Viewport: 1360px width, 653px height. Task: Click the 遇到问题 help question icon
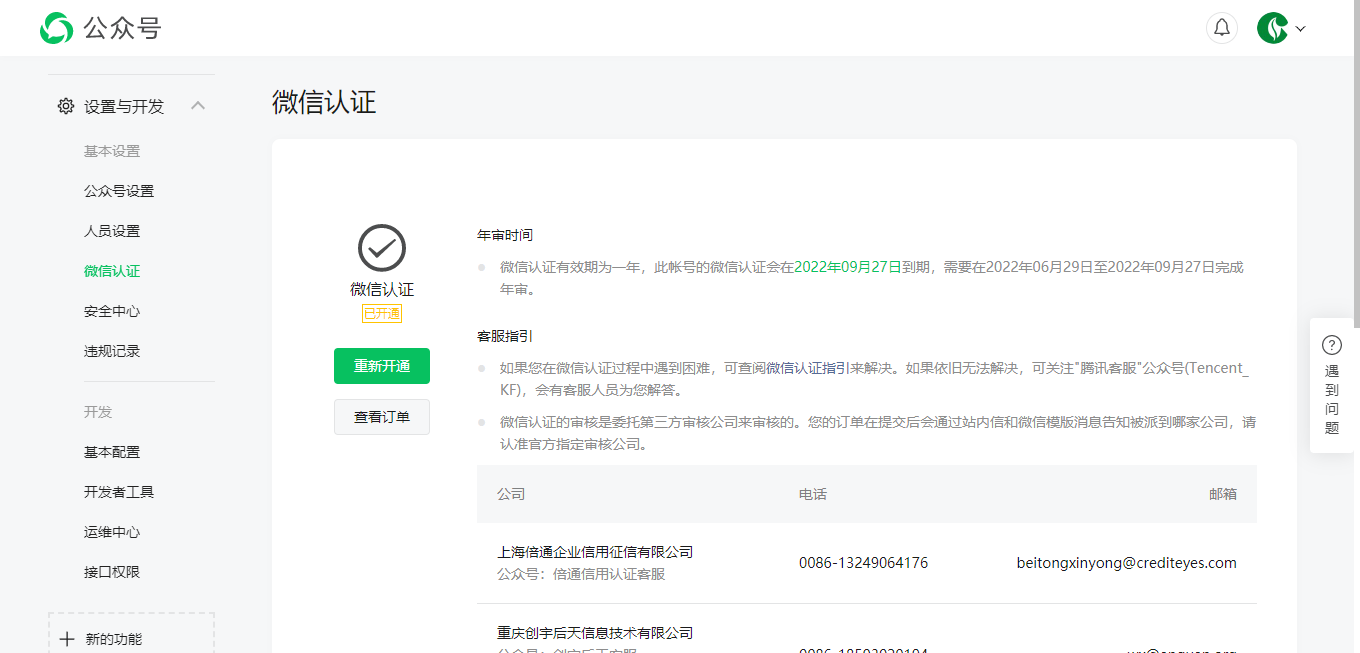point(1332,345)
